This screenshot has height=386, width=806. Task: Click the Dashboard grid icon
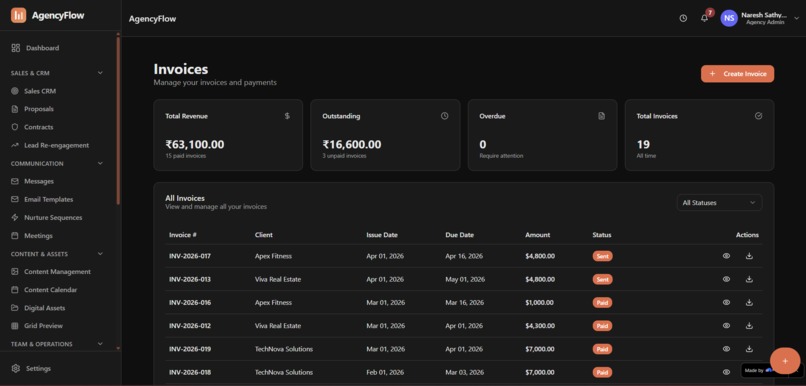(15, 48)
